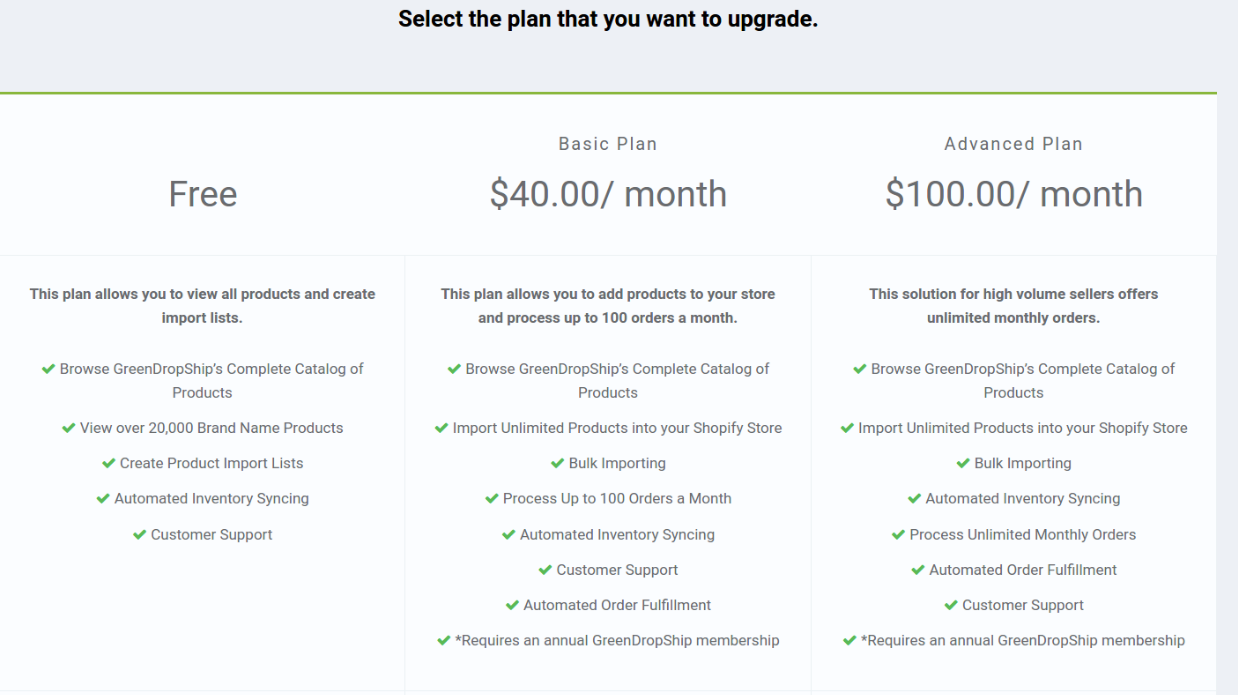Screen dimensions: 1238x695
Task: Click the Automated Order Fulfillment checkmark under the Advanced Plan
Action: [x=918, y=570]
